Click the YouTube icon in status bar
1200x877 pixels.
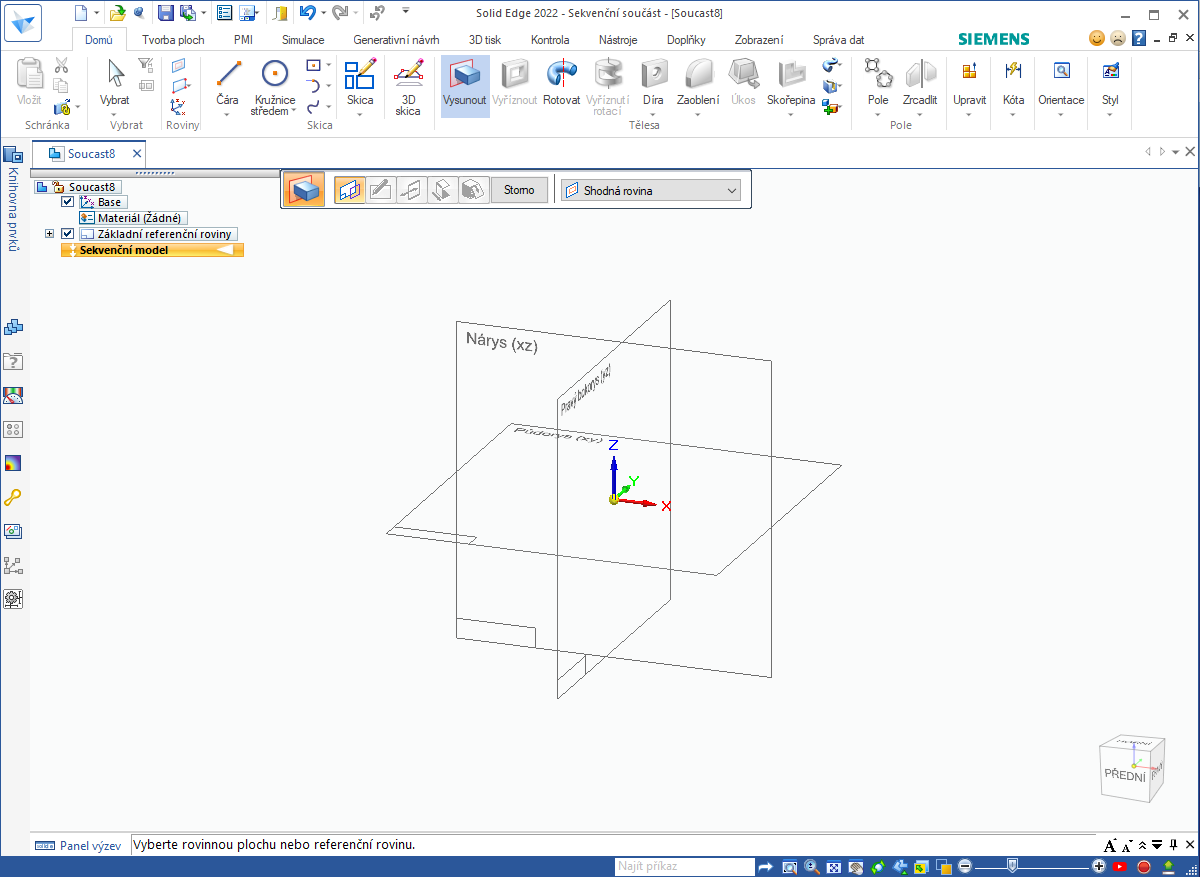[1121, 866]
